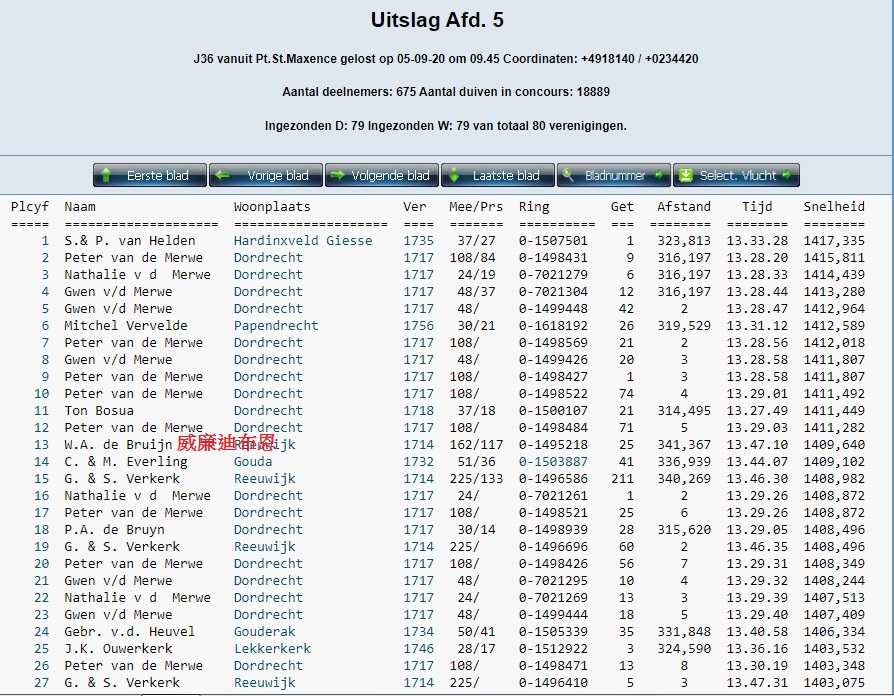Click the magnifier icon on Bladnummer
894x696 pixels.
pyautogui.click(x=569, y=176)
